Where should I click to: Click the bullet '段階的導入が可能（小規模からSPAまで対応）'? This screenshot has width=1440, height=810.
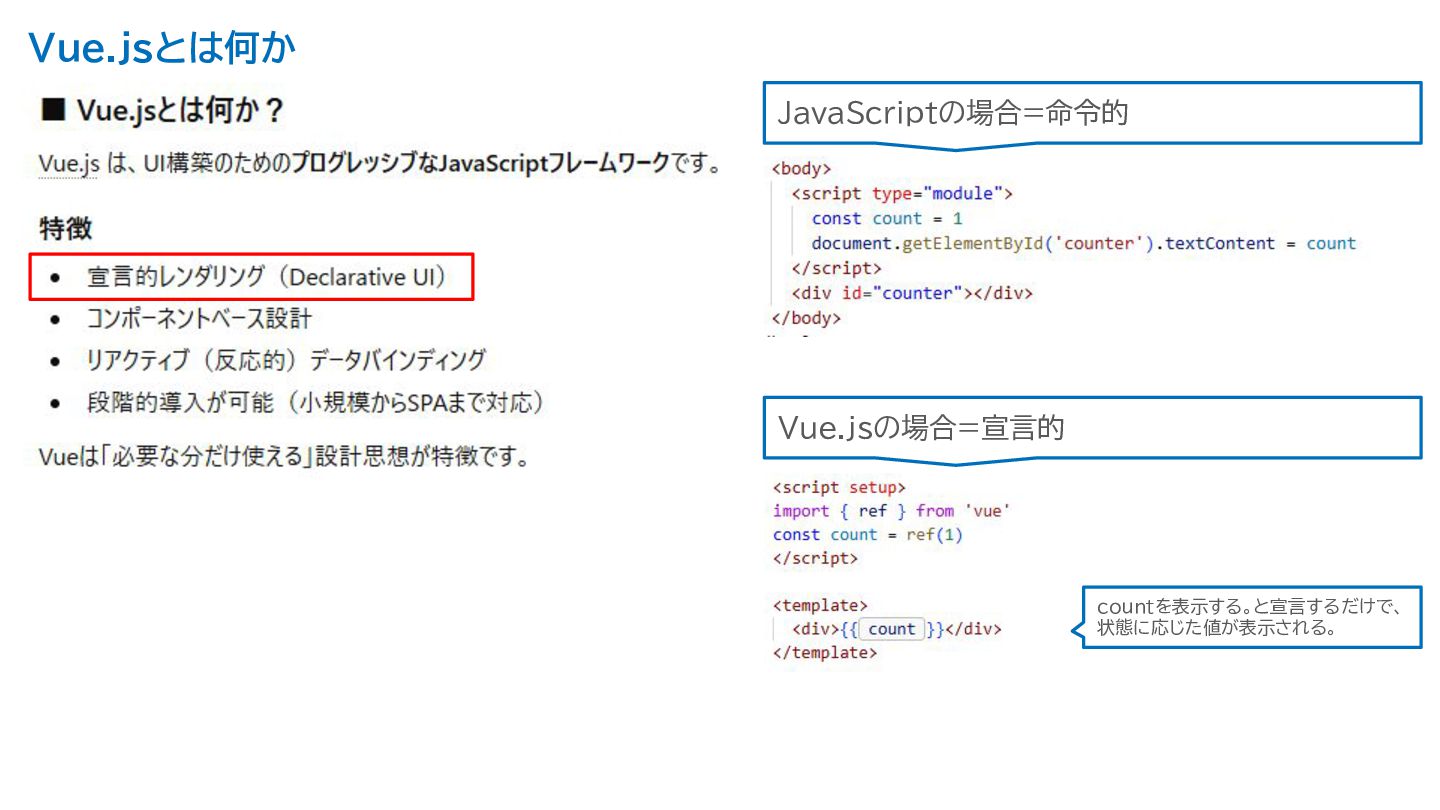pos(315,403)
